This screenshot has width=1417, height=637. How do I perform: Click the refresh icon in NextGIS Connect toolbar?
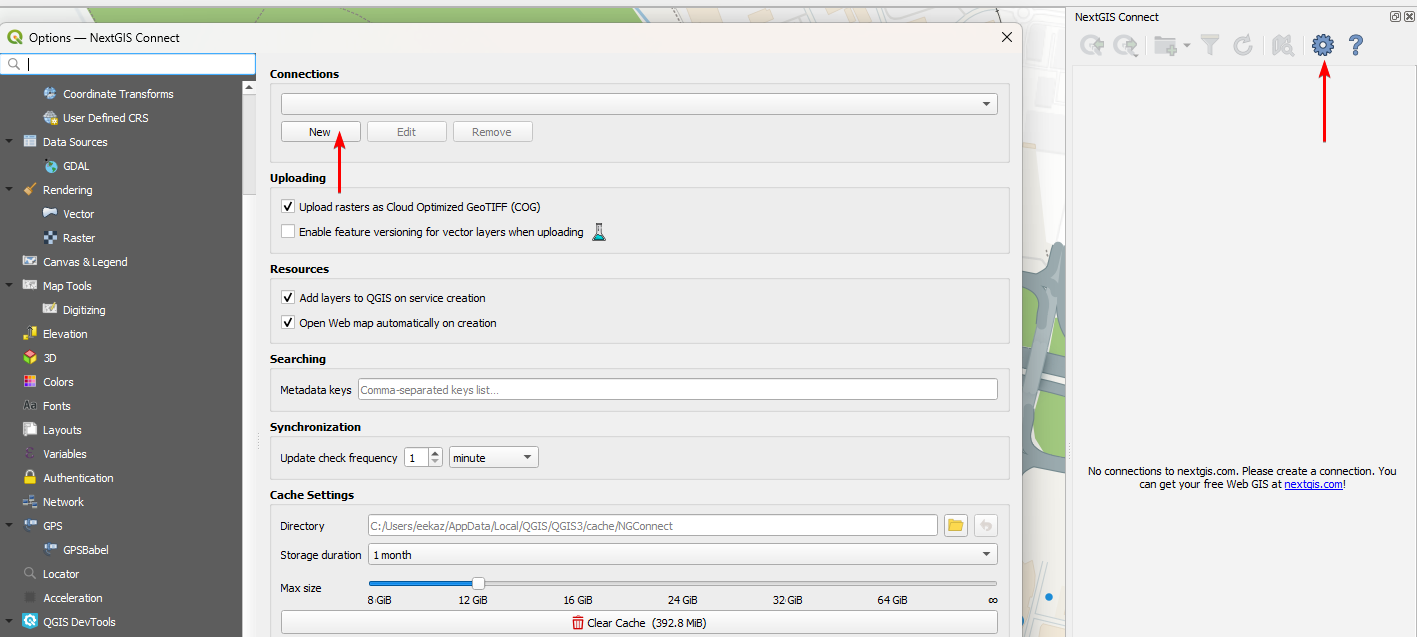[x=1243, y=45]
